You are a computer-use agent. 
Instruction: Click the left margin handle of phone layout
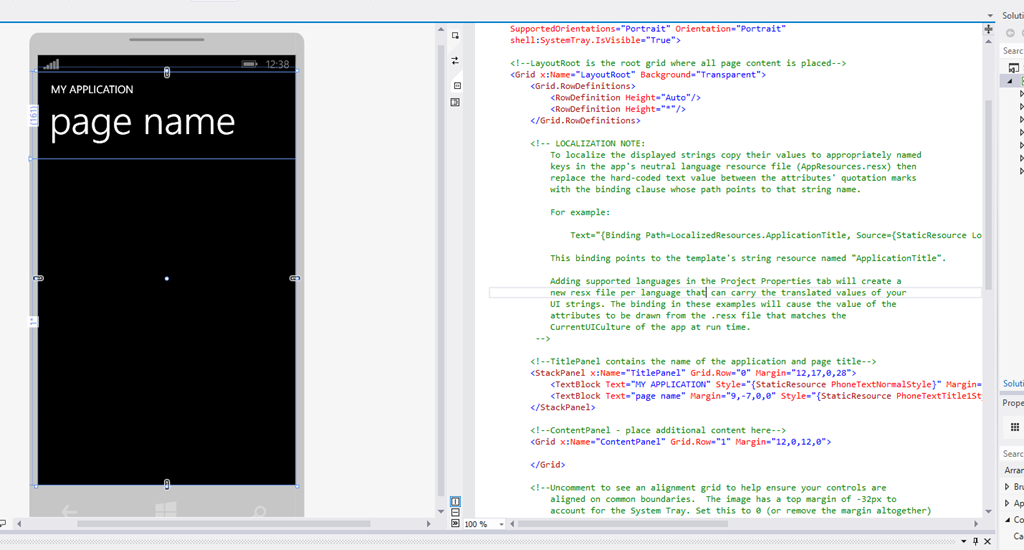click(x=38, y=278)
